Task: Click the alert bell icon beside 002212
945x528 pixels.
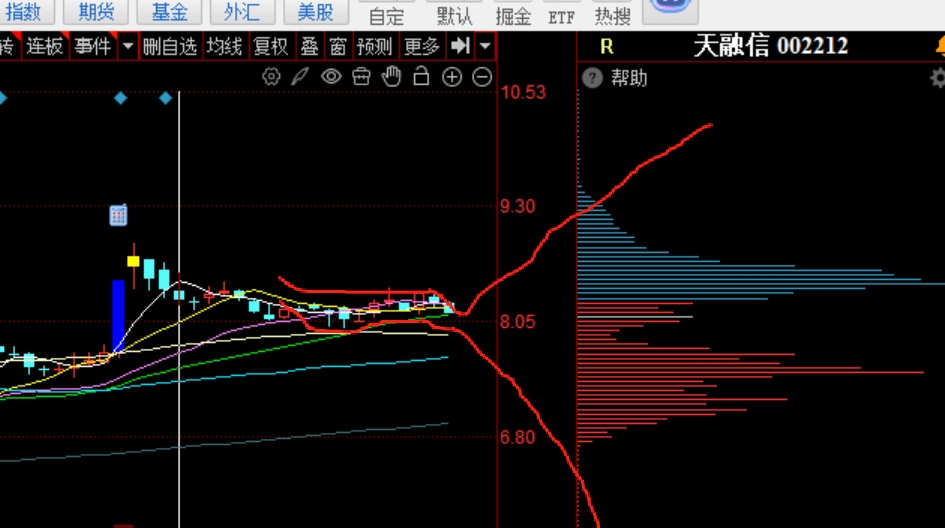Action: click(940, 46)
